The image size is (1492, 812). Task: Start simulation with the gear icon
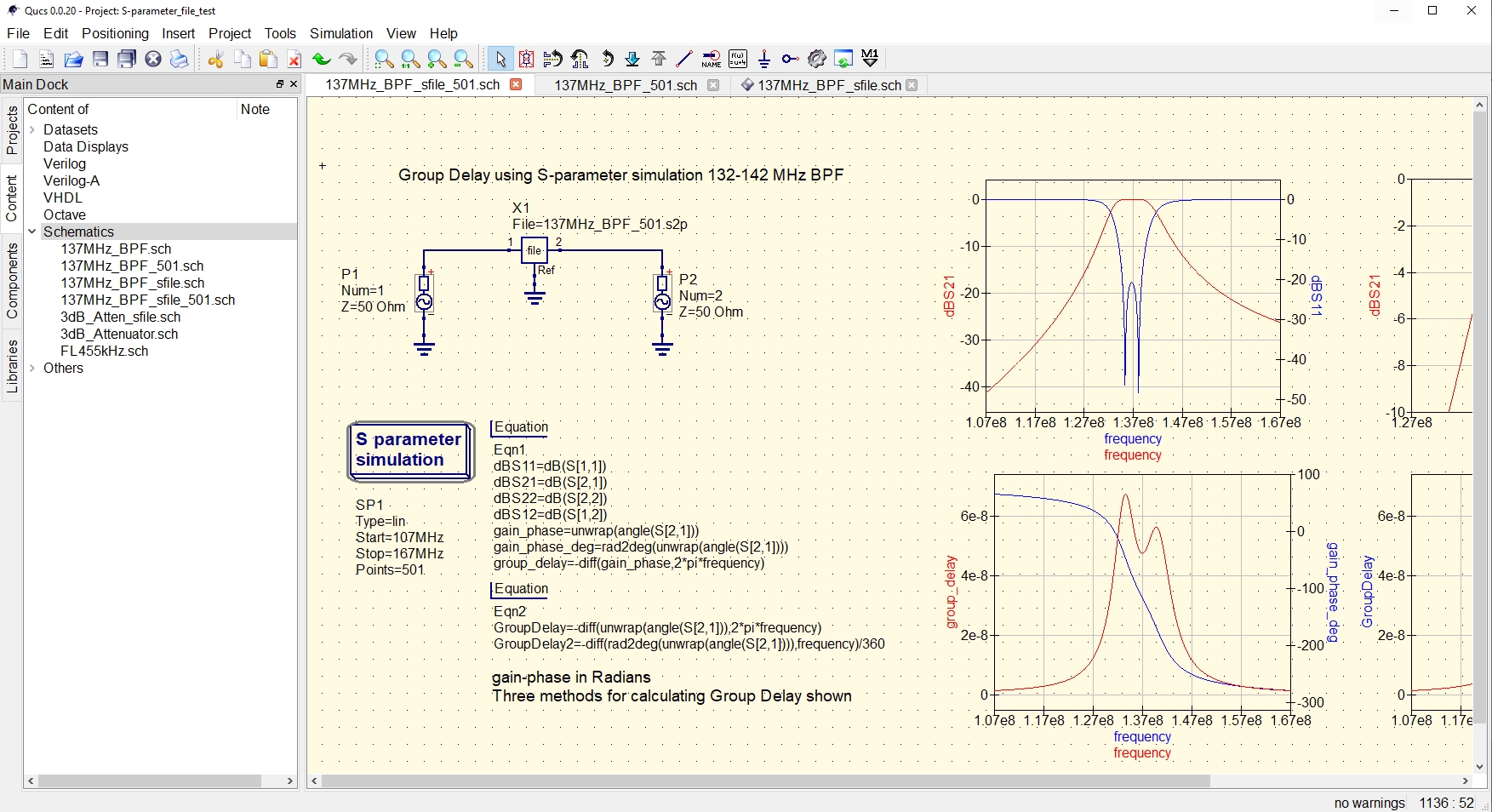coord(815,59)
